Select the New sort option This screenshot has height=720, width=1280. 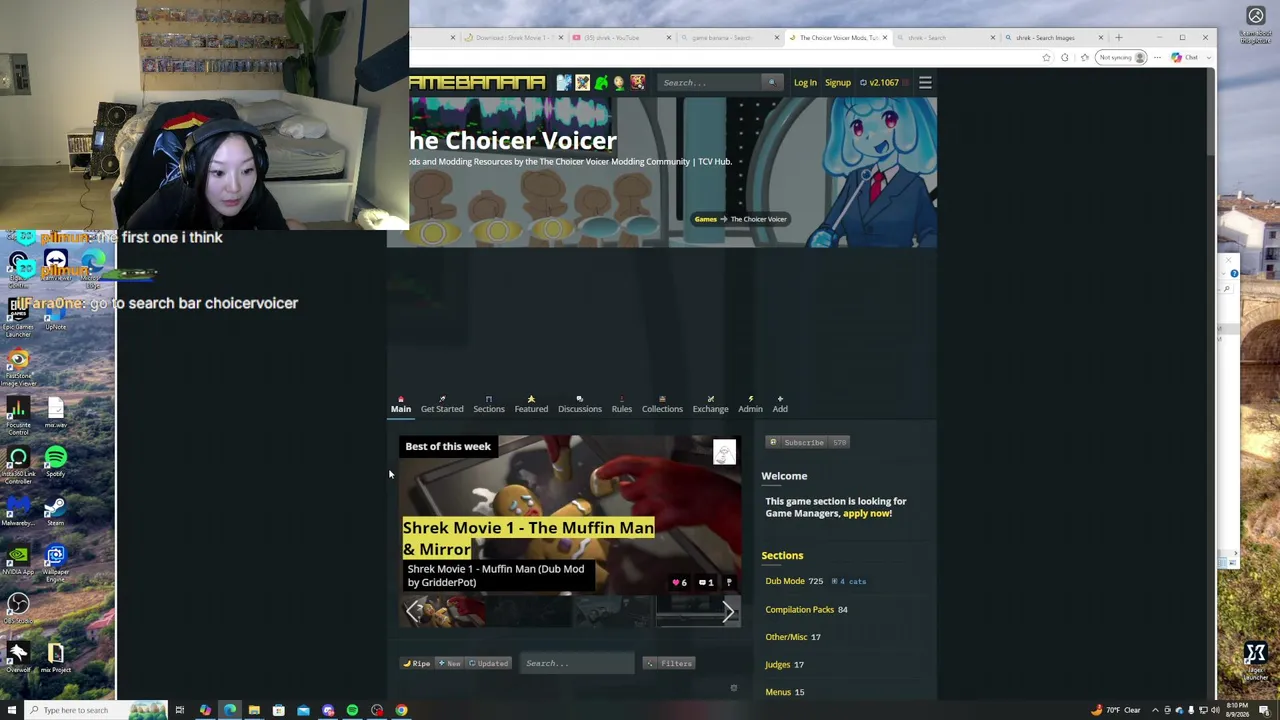(449, 663)
